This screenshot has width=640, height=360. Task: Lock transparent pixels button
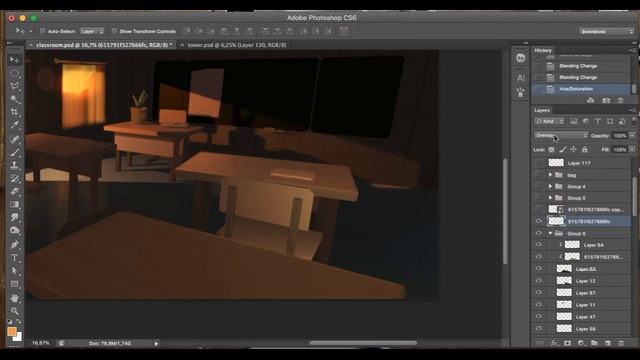tap(551, 150)
